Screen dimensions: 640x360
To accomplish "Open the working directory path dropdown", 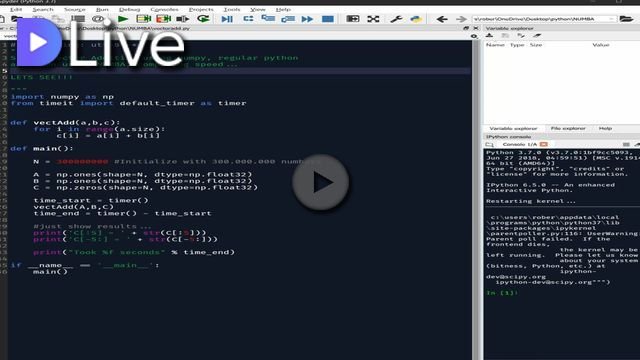I will click(611, 19).
